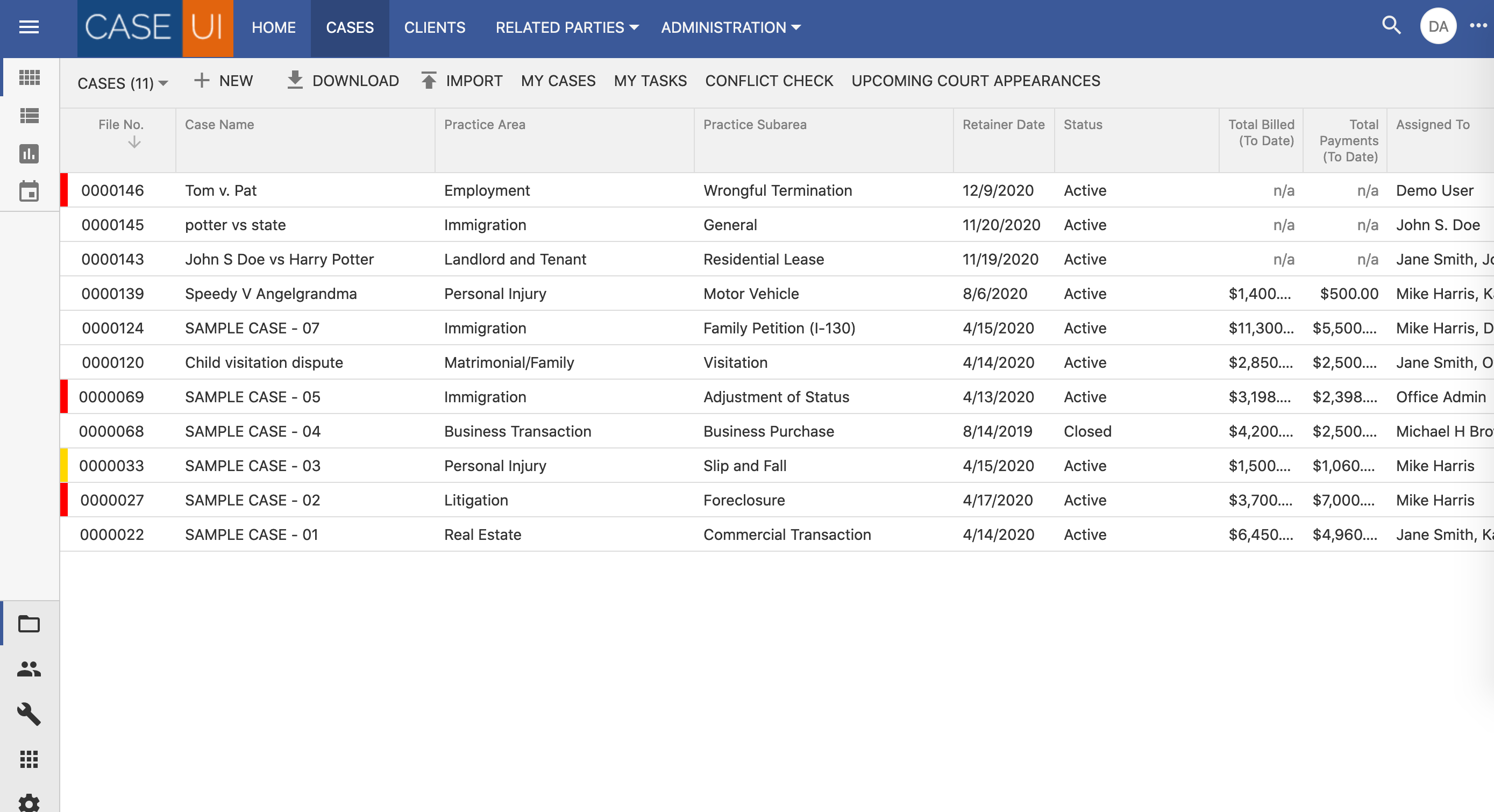Image resolution: width=1494 pixels, height=812 pixels.
Task: Click Wrongful Termination subarea cell
Action: coord(778,190)
